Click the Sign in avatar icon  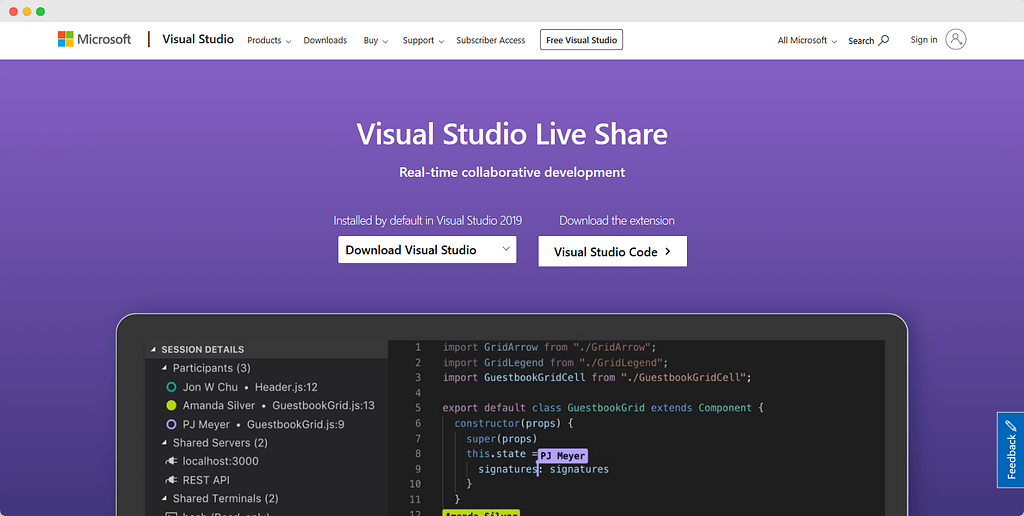click(x=955, y=39)
